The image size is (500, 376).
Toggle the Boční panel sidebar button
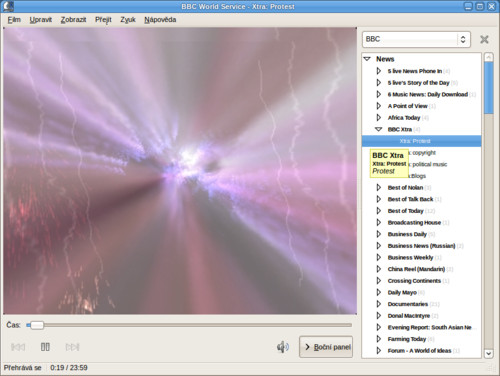tap(326, 347)
